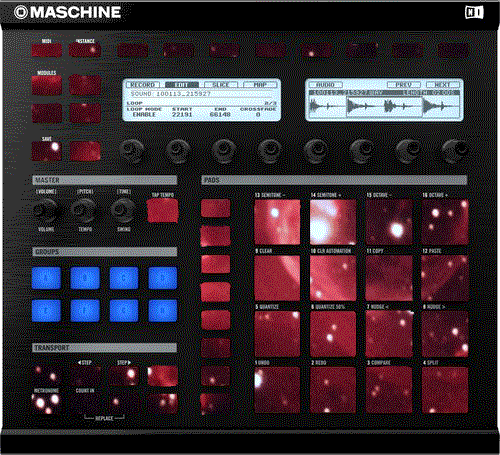This screenshot has height=455, width=500.
Task: Toggle the Count In transport button
Action: click(x=85, y=404)
